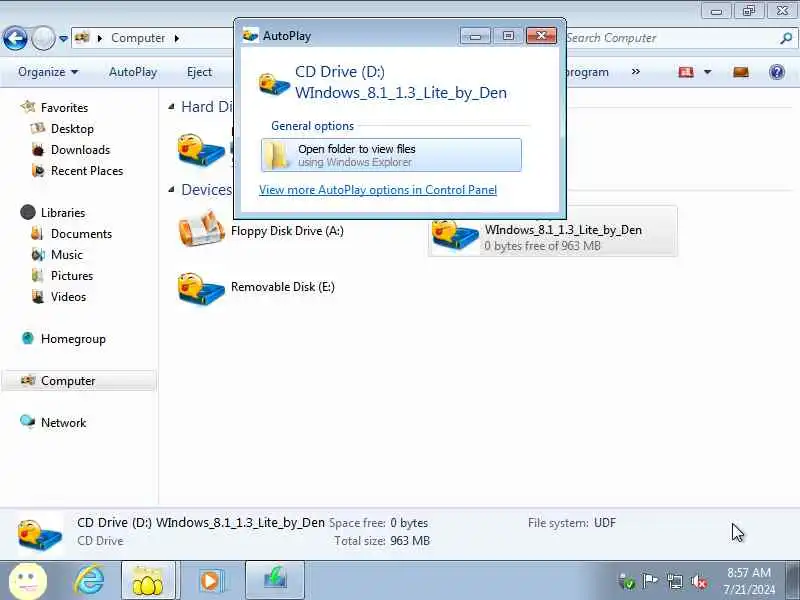Collapse the Hard Disk Drives group

point(171,106)
